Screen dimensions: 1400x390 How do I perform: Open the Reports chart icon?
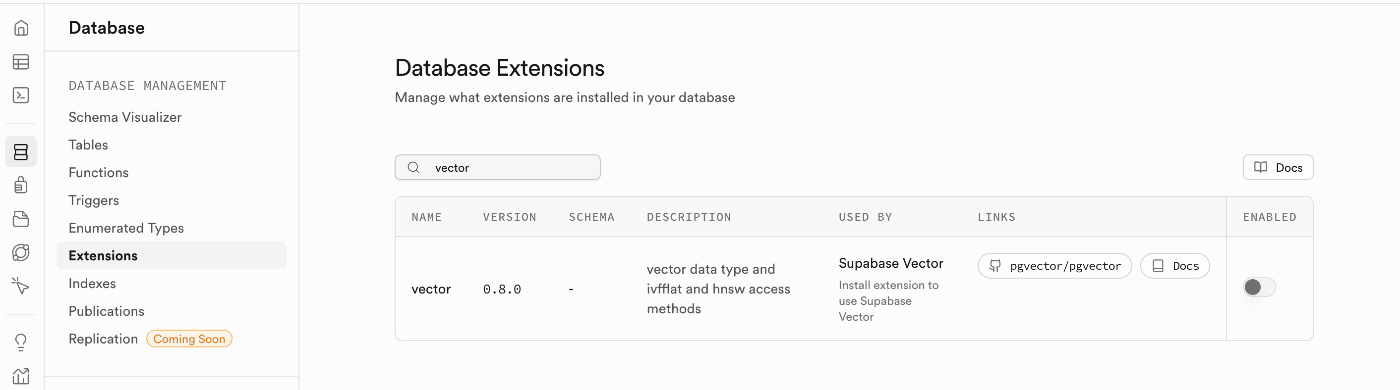point(21,376)
